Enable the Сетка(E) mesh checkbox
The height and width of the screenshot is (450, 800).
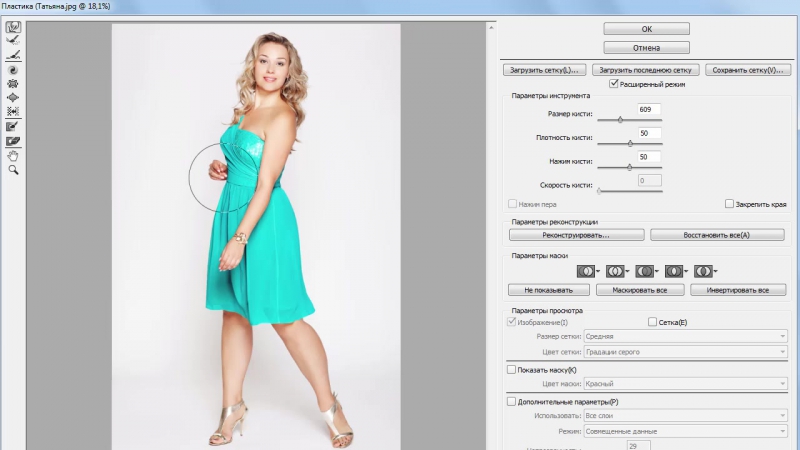coord(652,322)
